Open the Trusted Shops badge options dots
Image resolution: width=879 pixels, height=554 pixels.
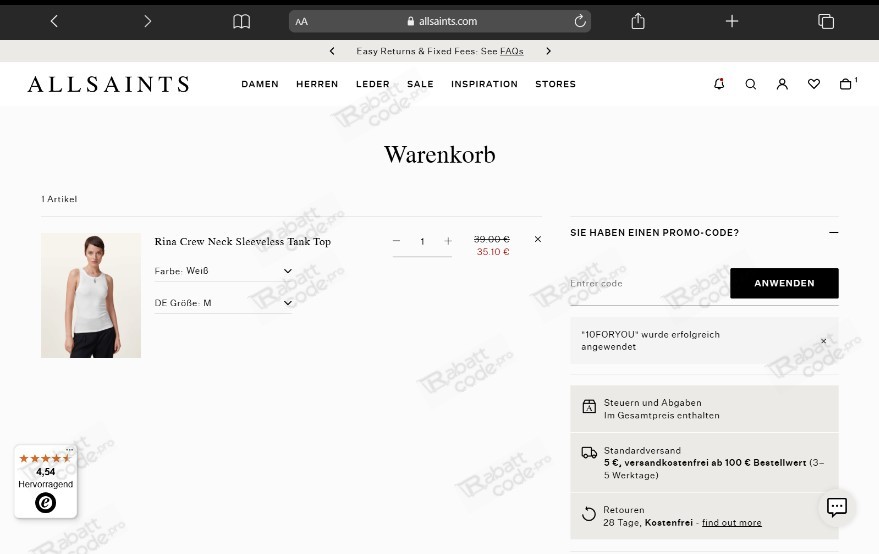[69, 450]
